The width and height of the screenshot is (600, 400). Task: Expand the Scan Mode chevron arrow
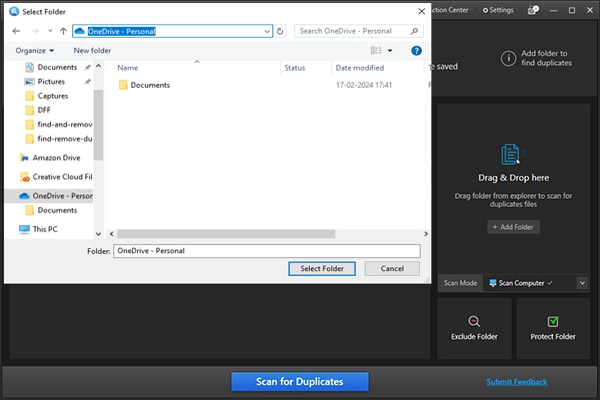click(582, 283)
